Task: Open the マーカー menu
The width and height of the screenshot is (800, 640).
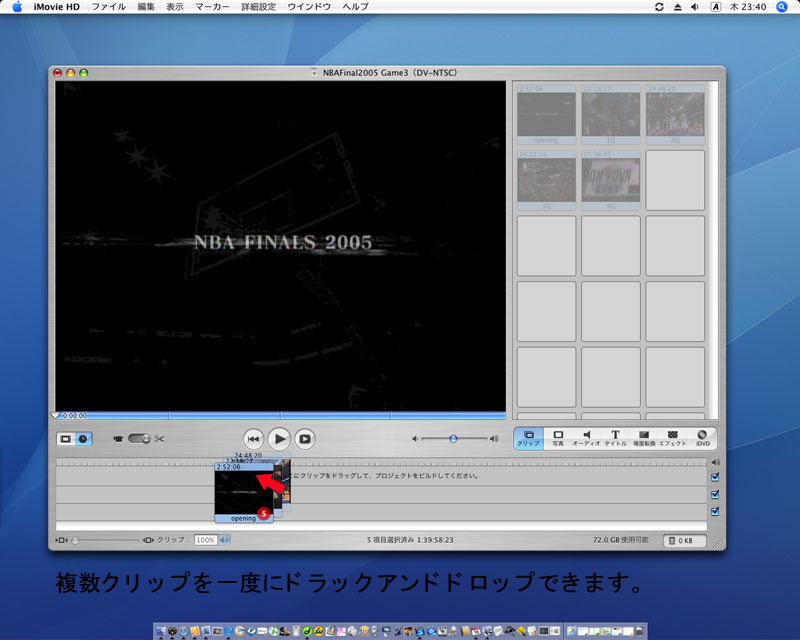Action: coord(211,7)
